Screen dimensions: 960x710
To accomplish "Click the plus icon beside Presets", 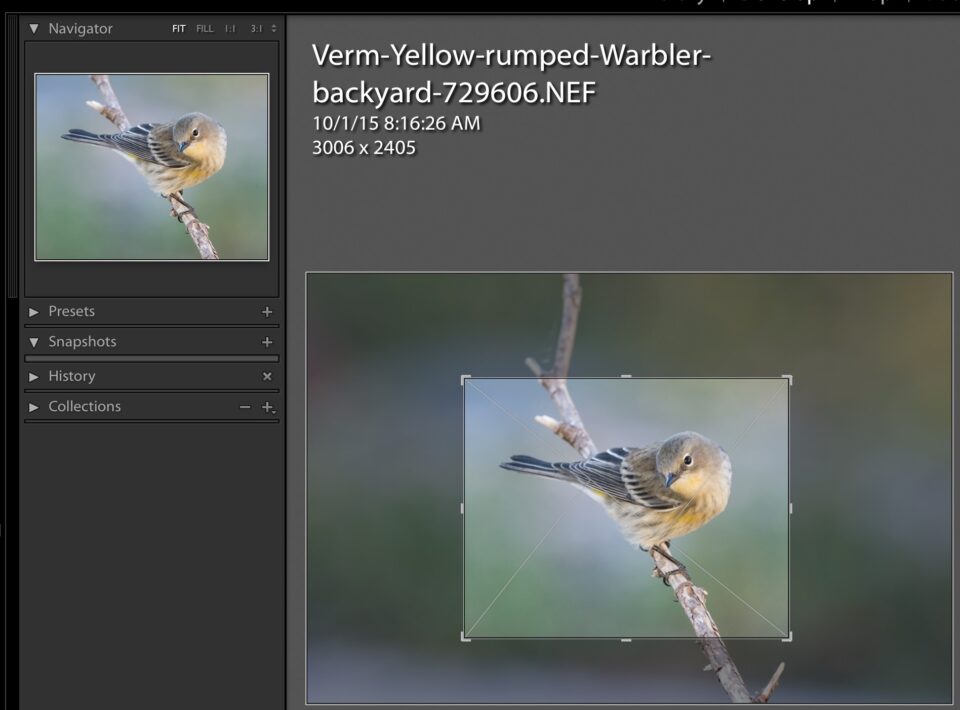I will coord(267,312).
